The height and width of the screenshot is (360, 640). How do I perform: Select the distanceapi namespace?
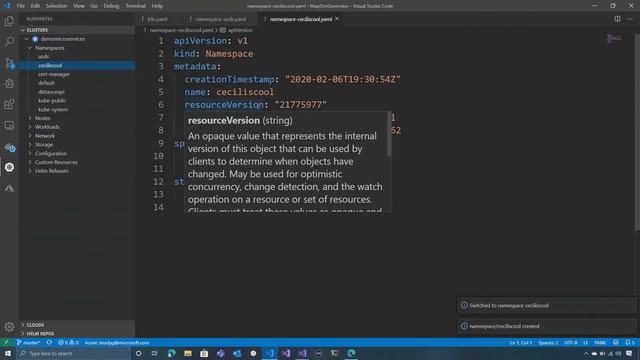click(51, 92)
